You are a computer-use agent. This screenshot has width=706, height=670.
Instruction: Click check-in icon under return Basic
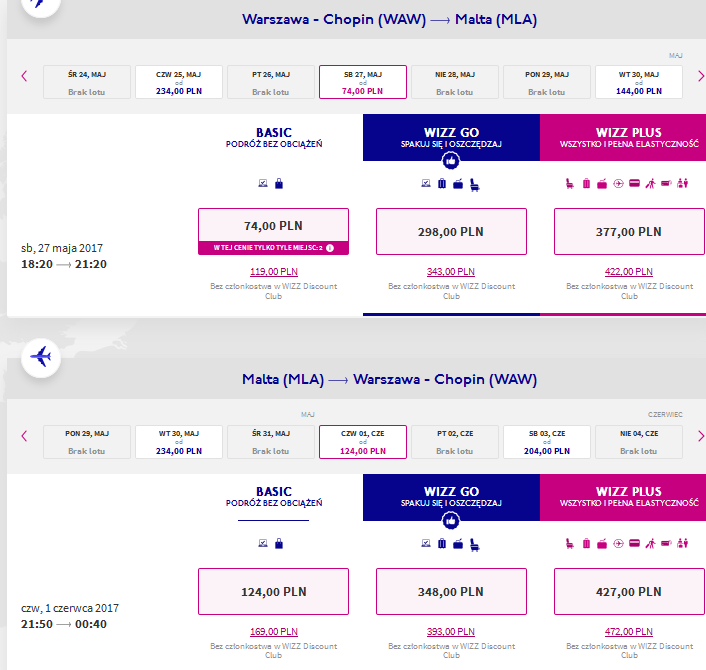[263, 543]
